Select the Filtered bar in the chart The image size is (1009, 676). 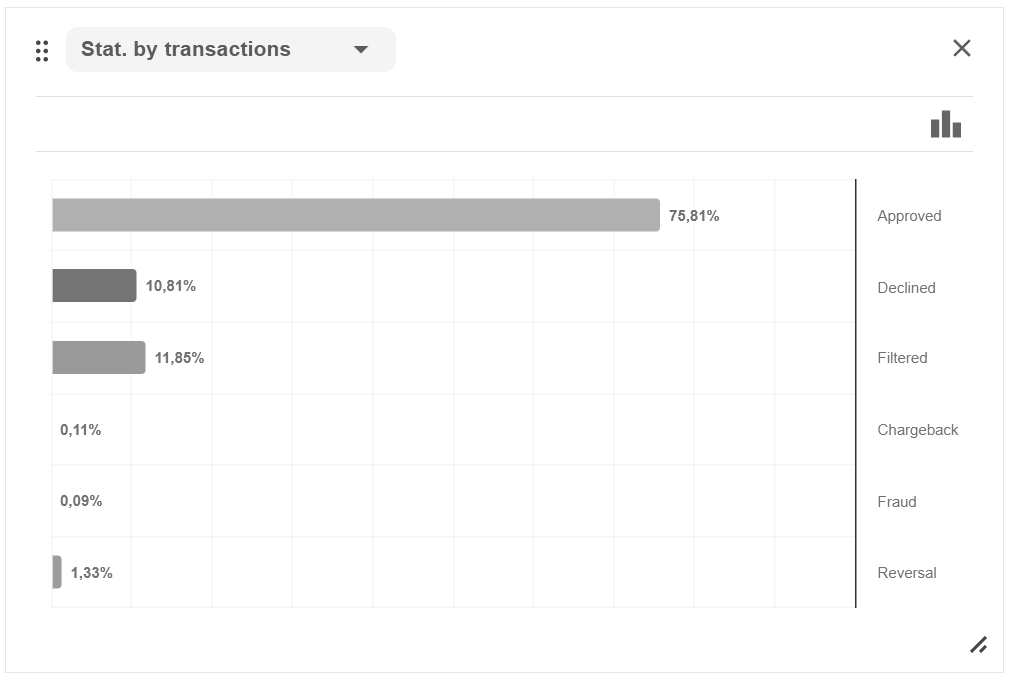tap(98, 357)
